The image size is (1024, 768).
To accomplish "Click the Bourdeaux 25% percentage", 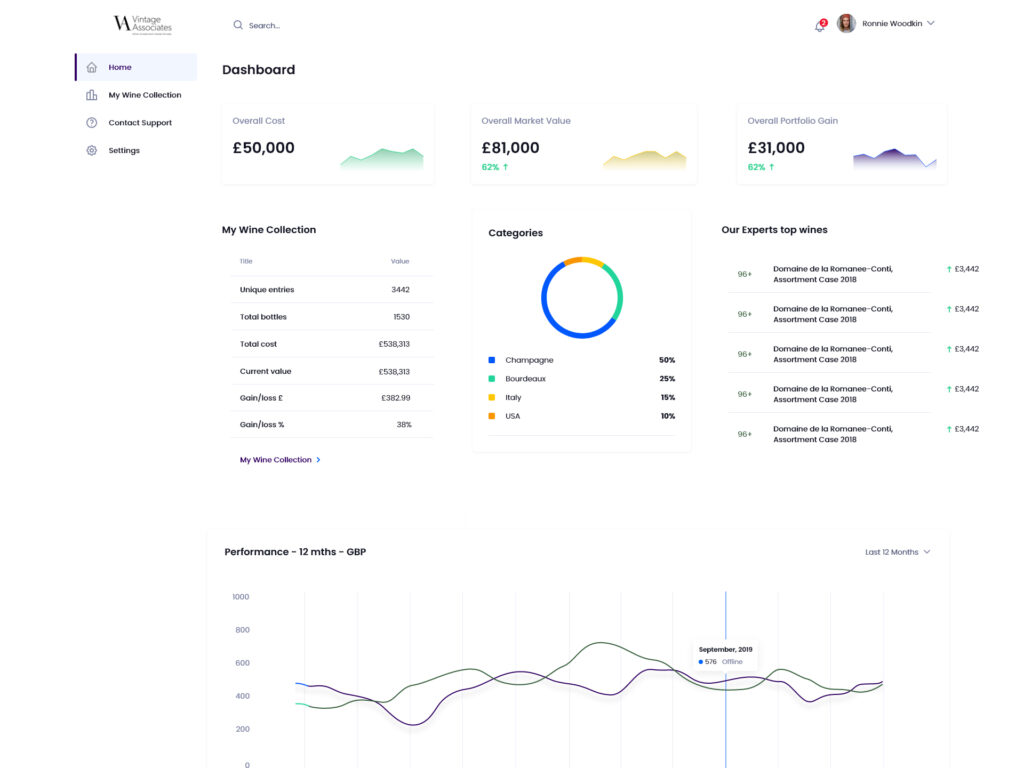I will coord(667,379).
